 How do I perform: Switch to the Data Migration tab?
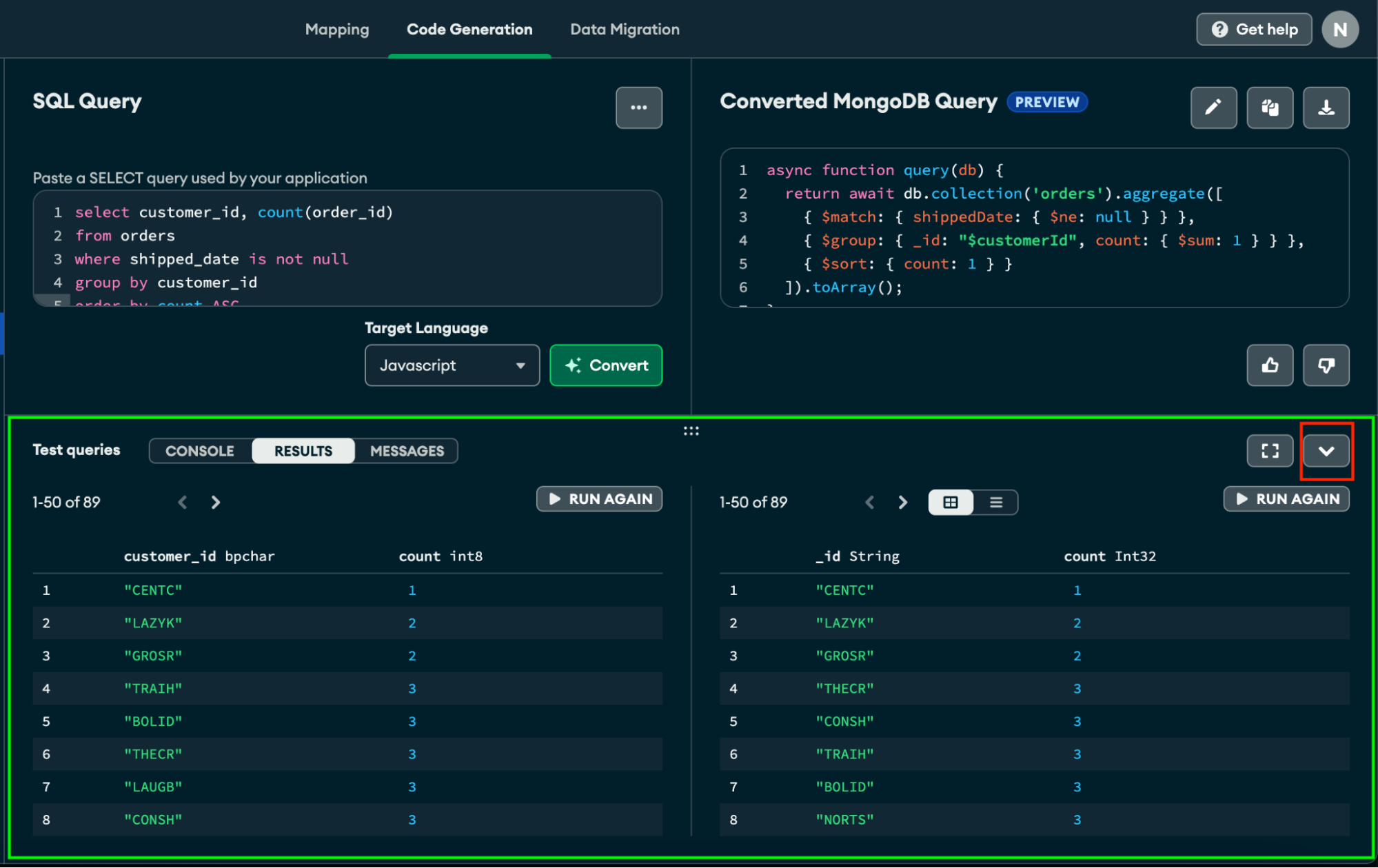point(625,30)
